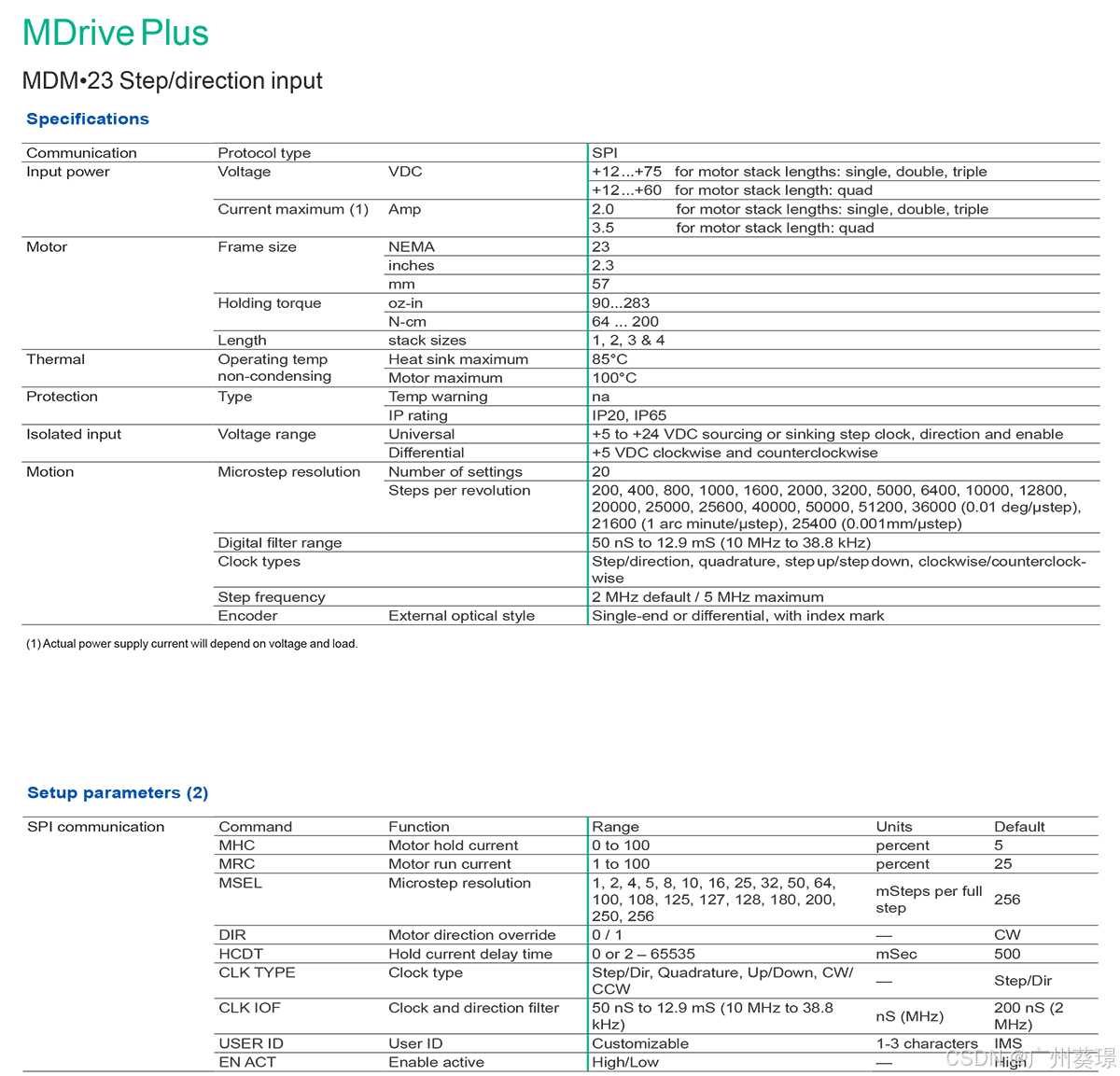
Task: Click the "NEMA" cell
Action: point(412,247)
